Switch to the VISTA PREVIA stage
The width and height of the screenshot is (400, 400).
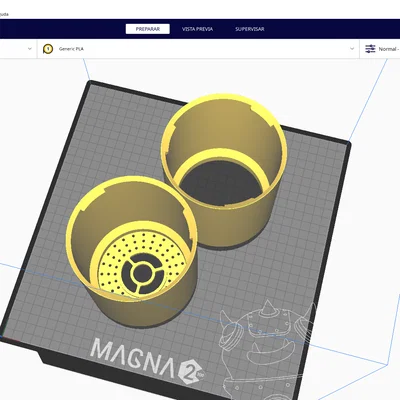[197, 29]
